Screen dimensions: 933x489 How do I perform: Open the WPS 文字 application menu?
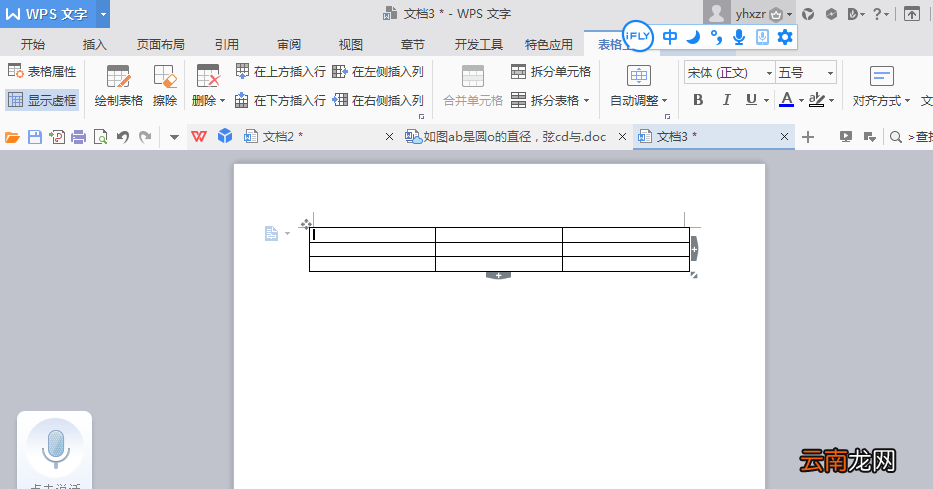[x=55, y=14]
